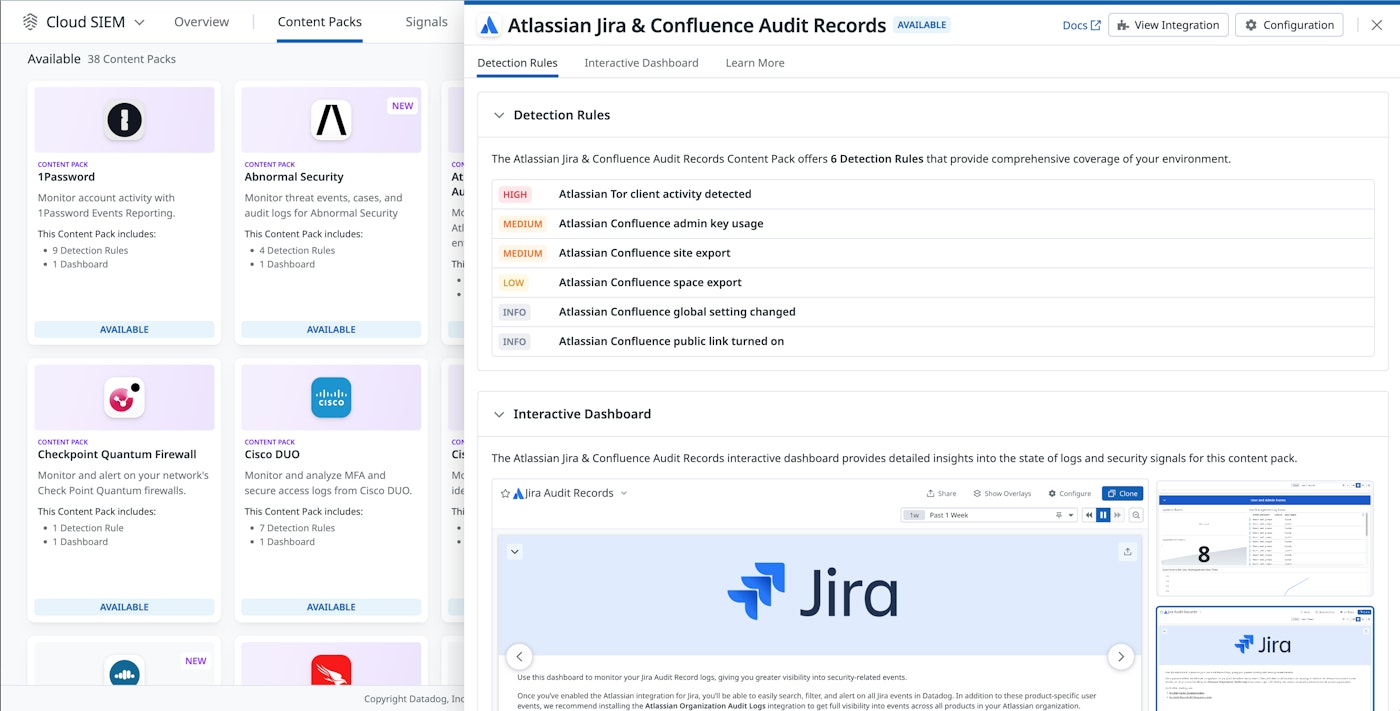Click the rewind time control

[1089, 515]
